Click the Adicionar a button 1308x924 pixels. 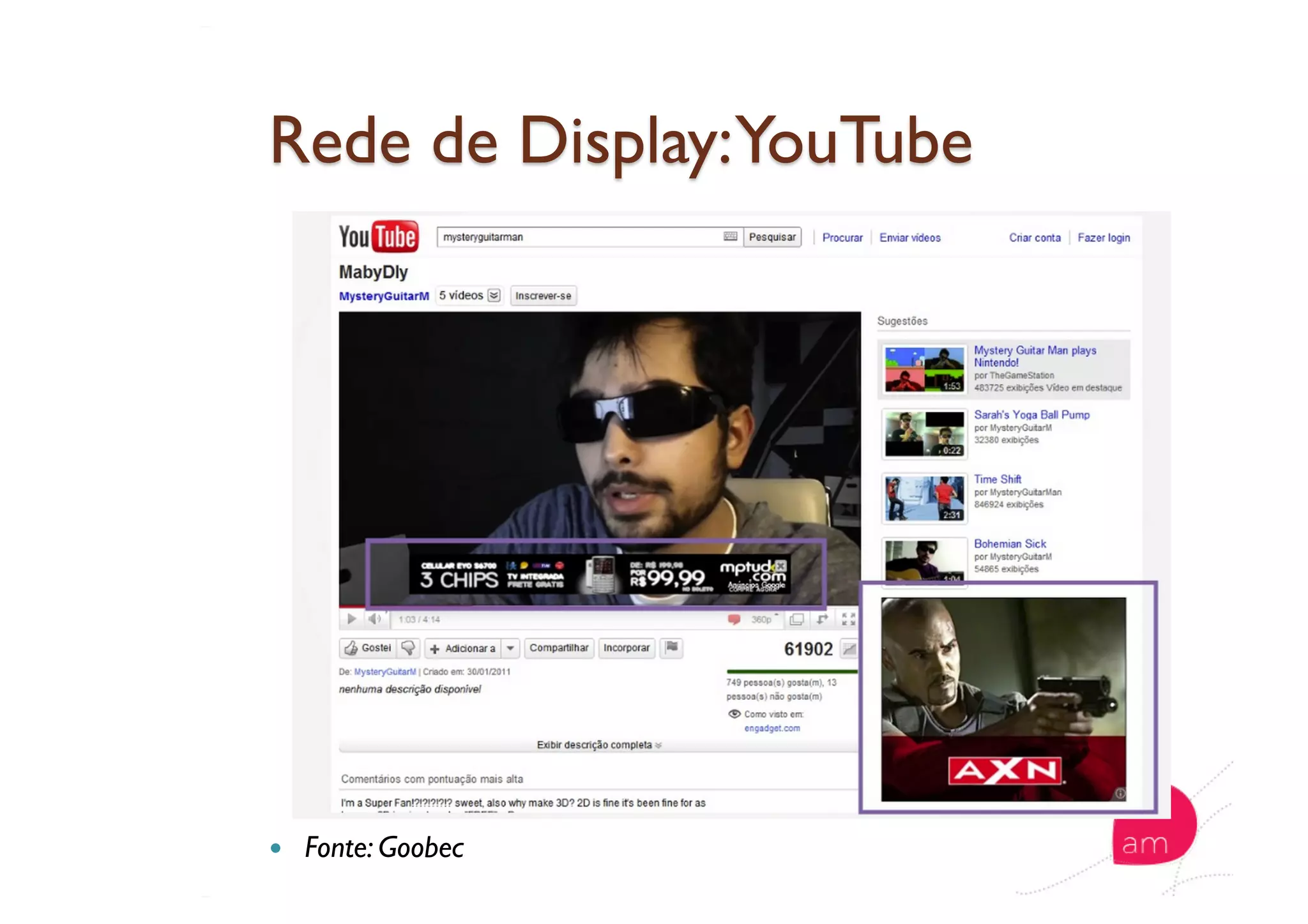coord(464,648)
